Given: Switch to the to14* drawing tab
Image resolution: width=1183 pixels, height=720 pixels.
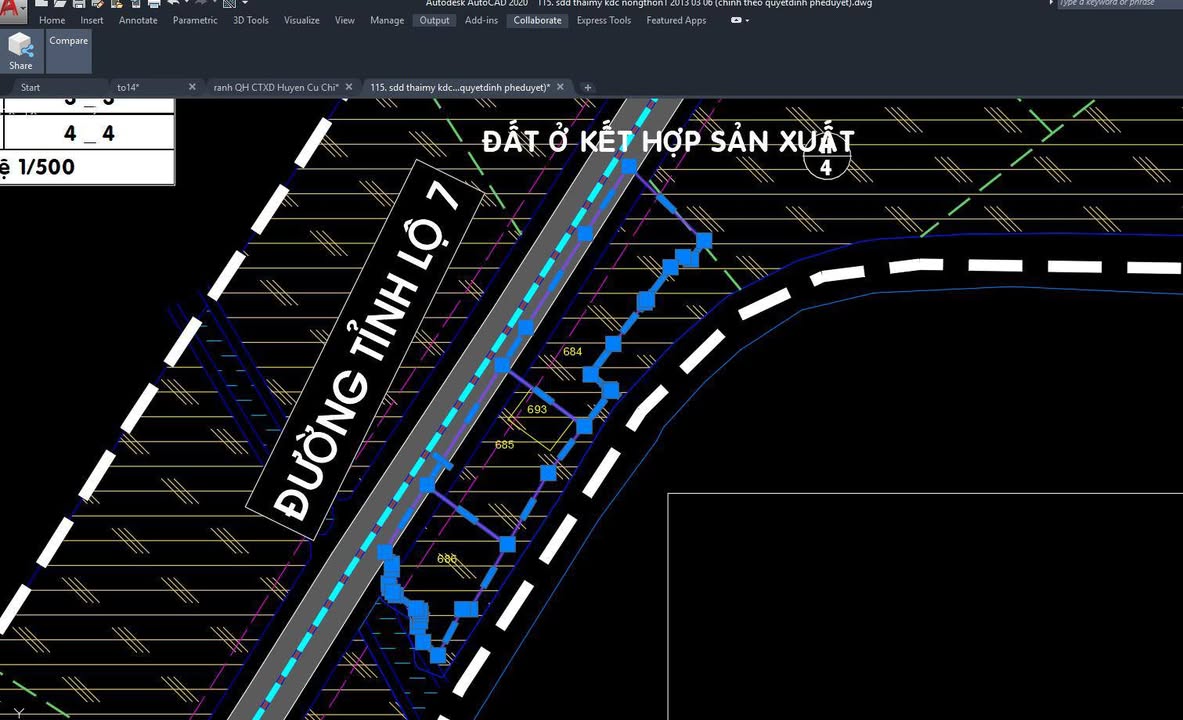Looking at the screenshot, I should point(128,87).
